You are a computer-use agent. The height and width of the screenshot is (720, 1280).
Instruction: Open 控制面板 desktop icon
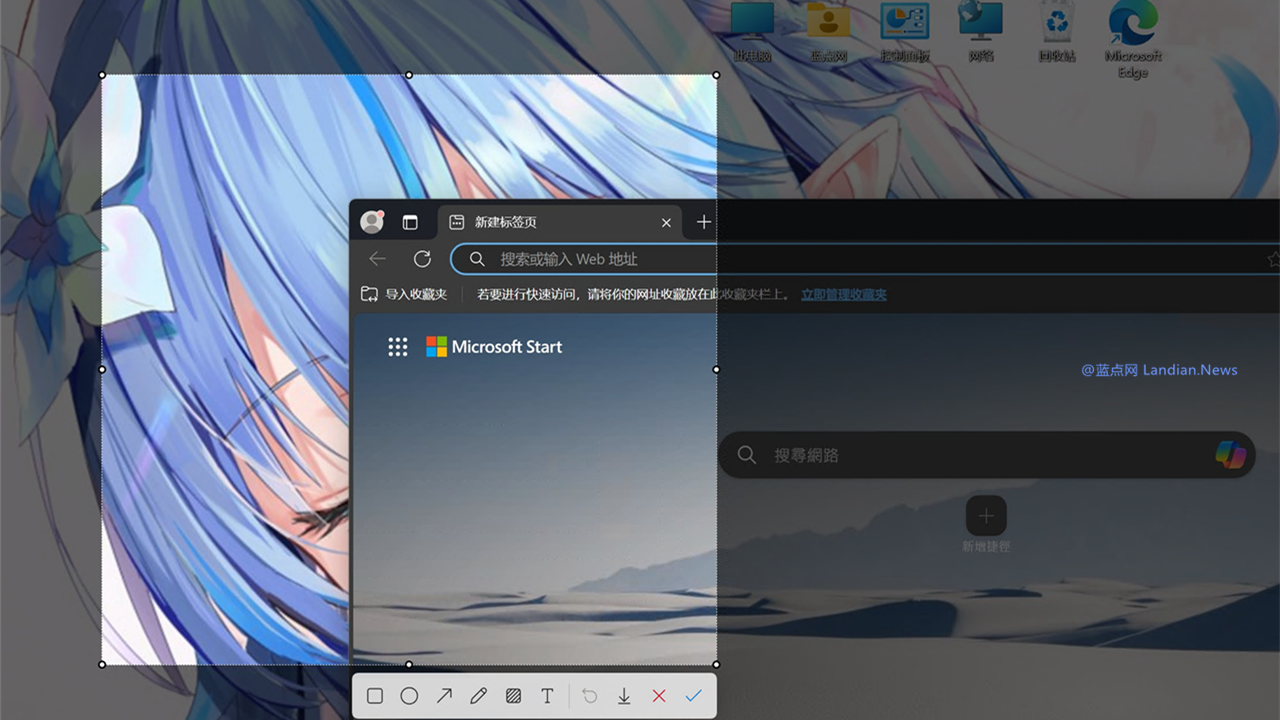905,33
